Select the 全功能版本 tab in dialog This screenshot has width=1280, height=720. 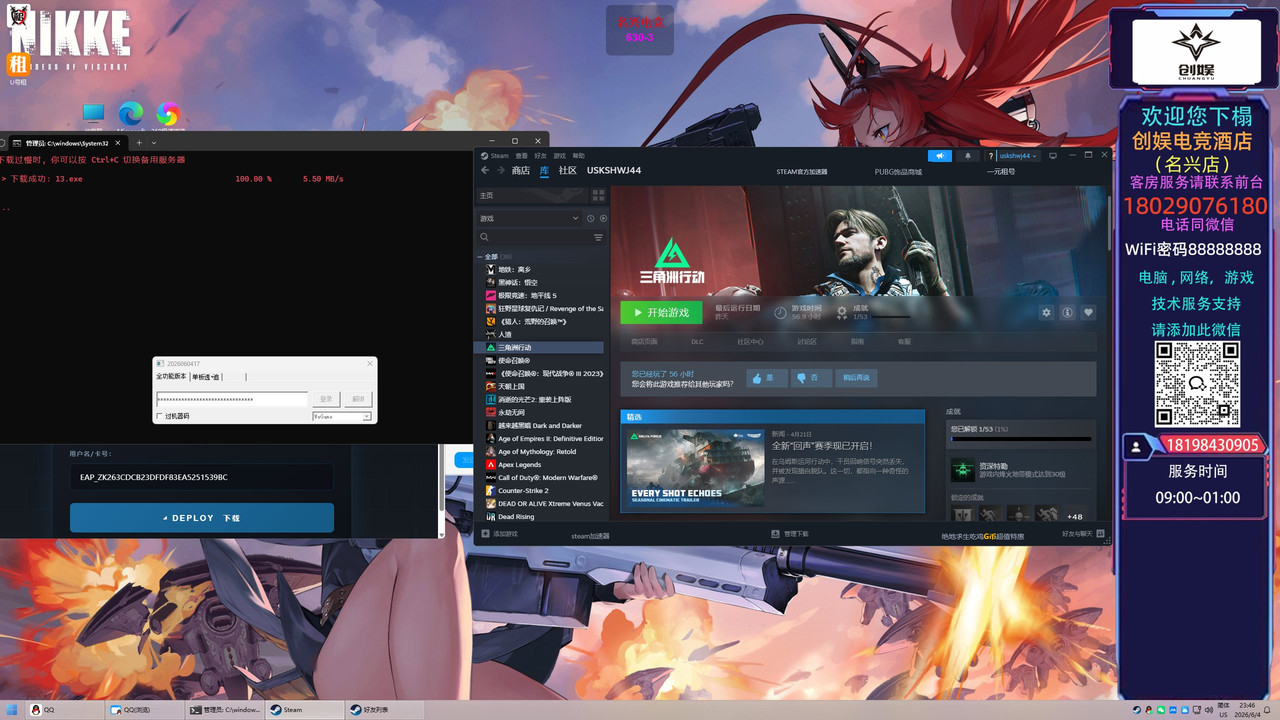click(171, 377)
